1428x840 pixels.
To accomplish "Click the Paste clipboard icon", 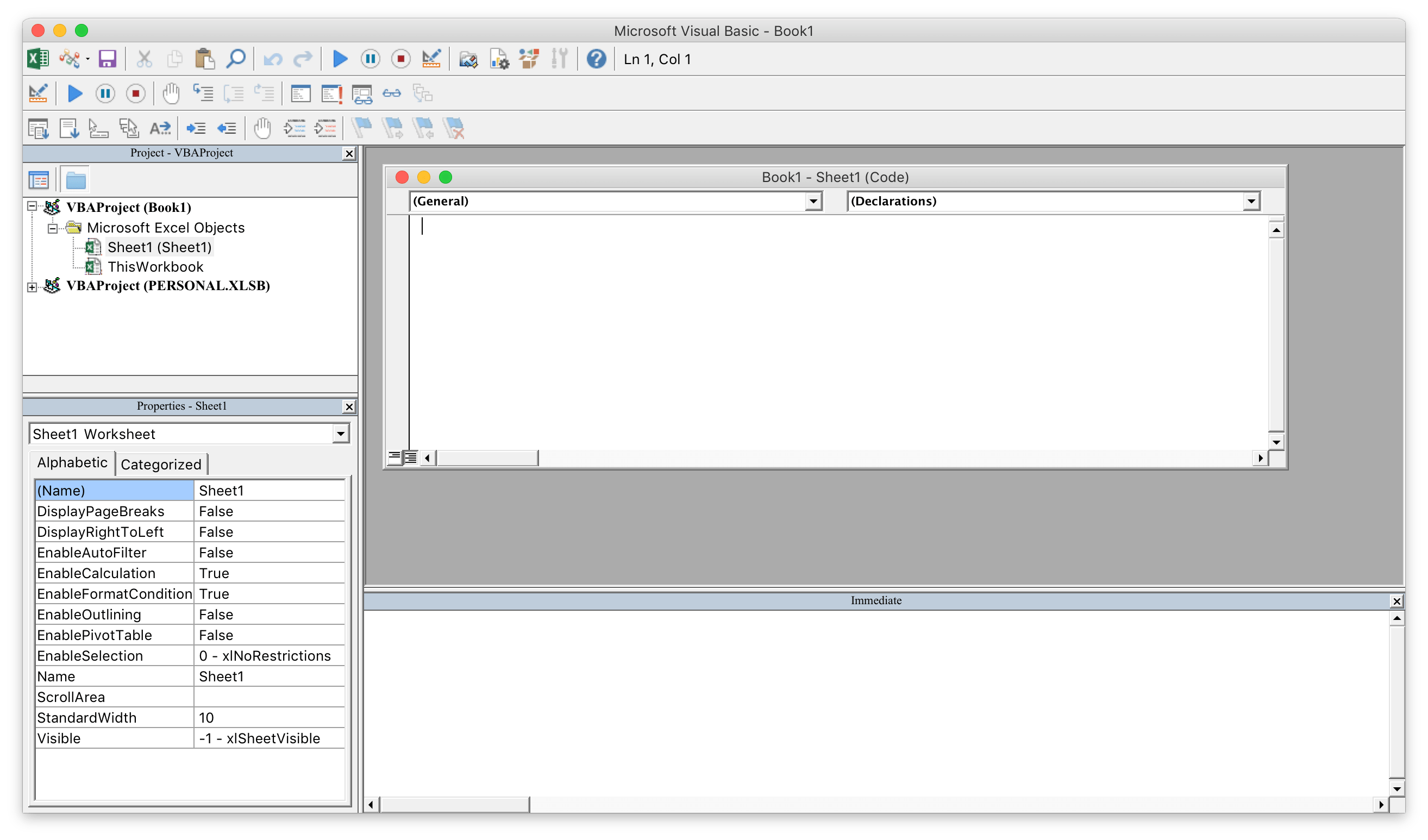I will (204, 59).
